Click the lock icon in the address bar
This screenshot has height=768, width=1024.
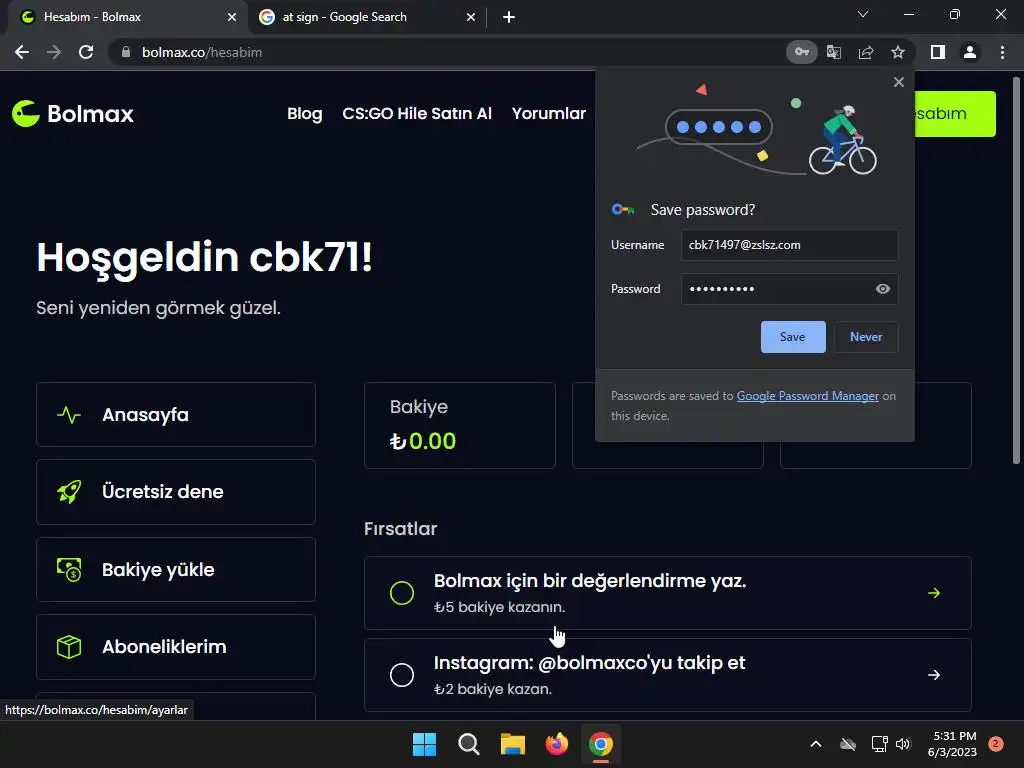pyautogui.click(x=126, y=52)
